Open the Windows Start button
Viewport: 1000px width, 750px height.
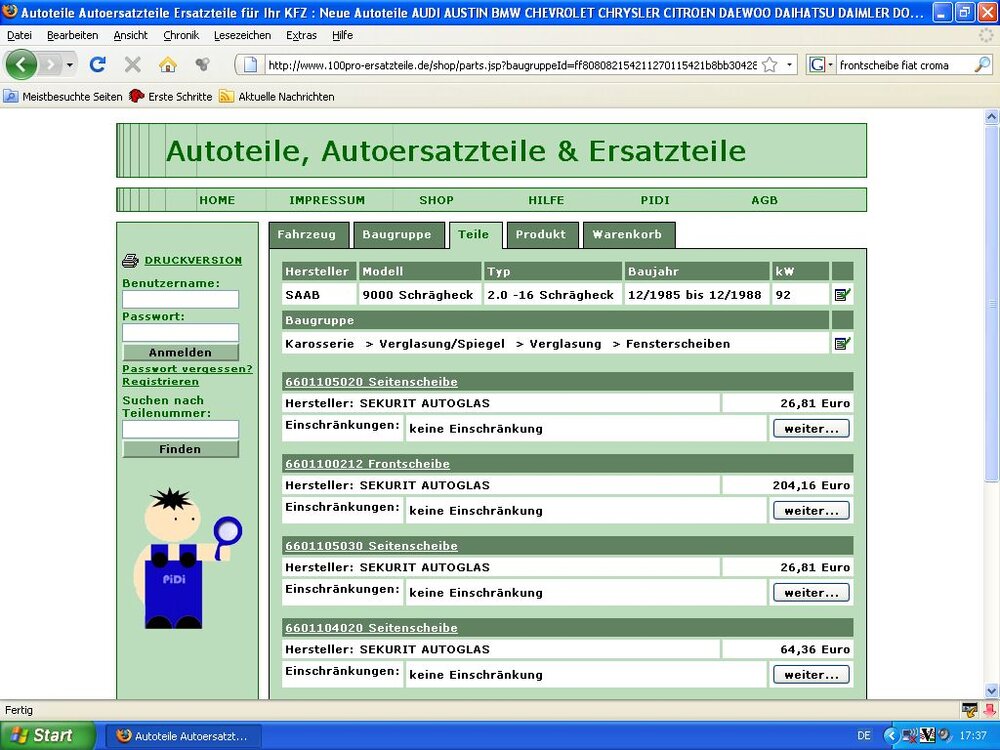(x=46, y=735)
